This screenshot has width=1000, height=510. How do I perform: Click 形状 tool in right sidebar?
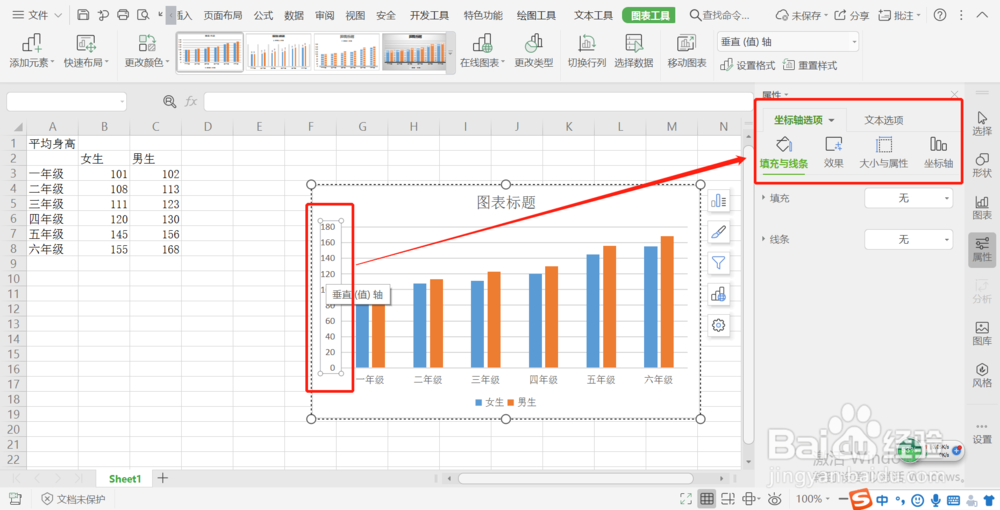click(982, 165)
